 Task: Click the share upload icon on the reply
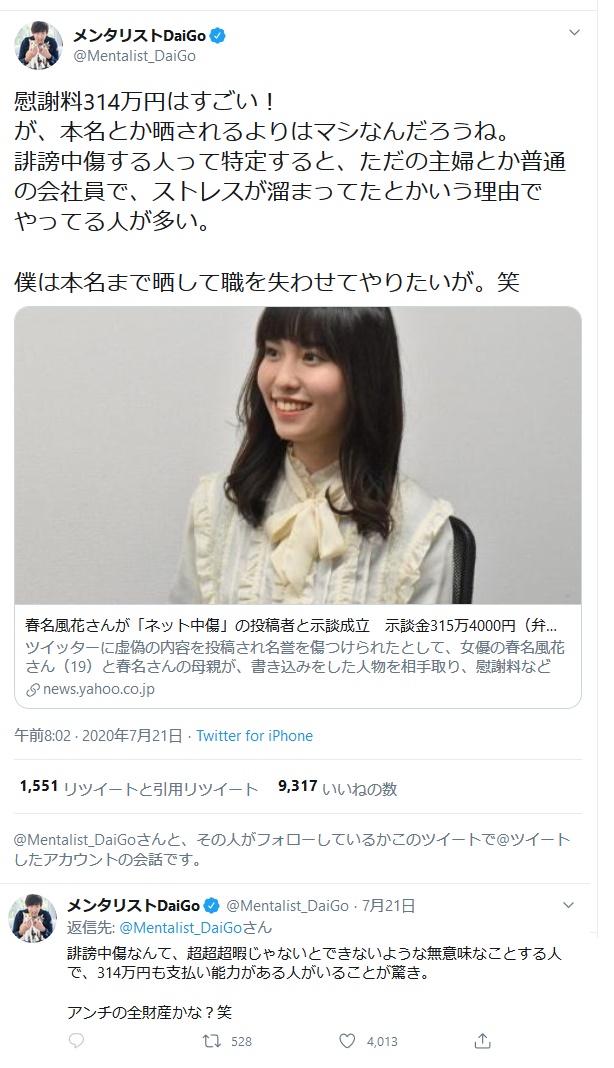pyautogui.click(x=482, y=1040)
